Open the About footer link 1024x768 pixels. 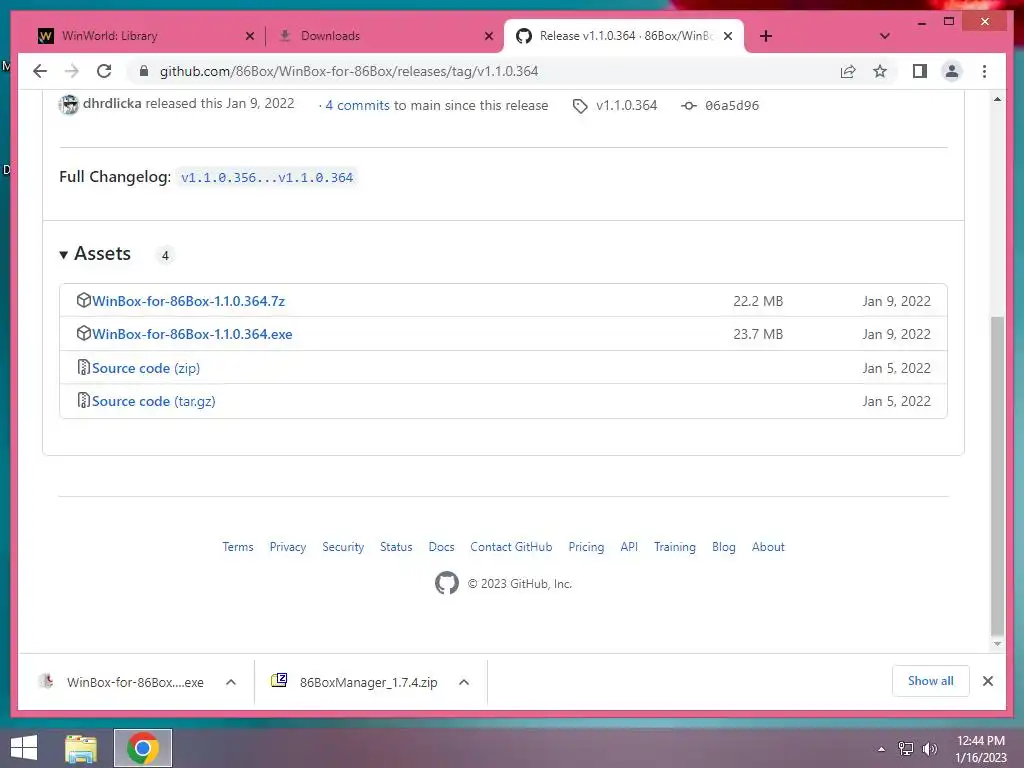[768, 547]
